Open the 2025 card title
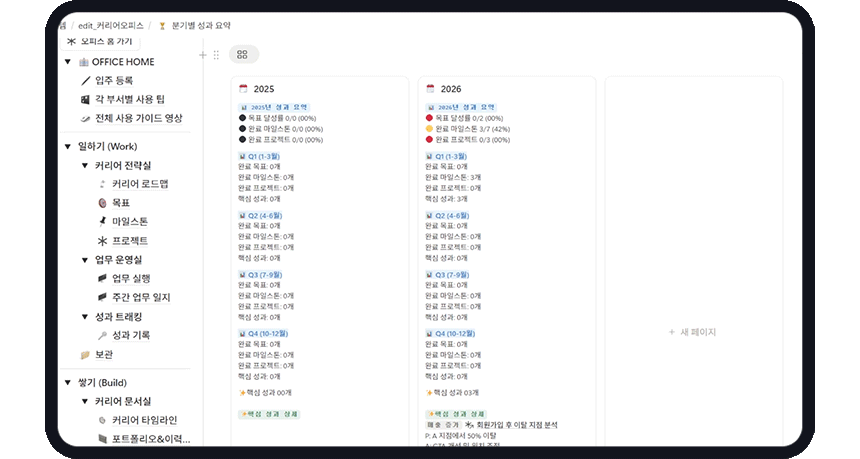 coord(264,89)
